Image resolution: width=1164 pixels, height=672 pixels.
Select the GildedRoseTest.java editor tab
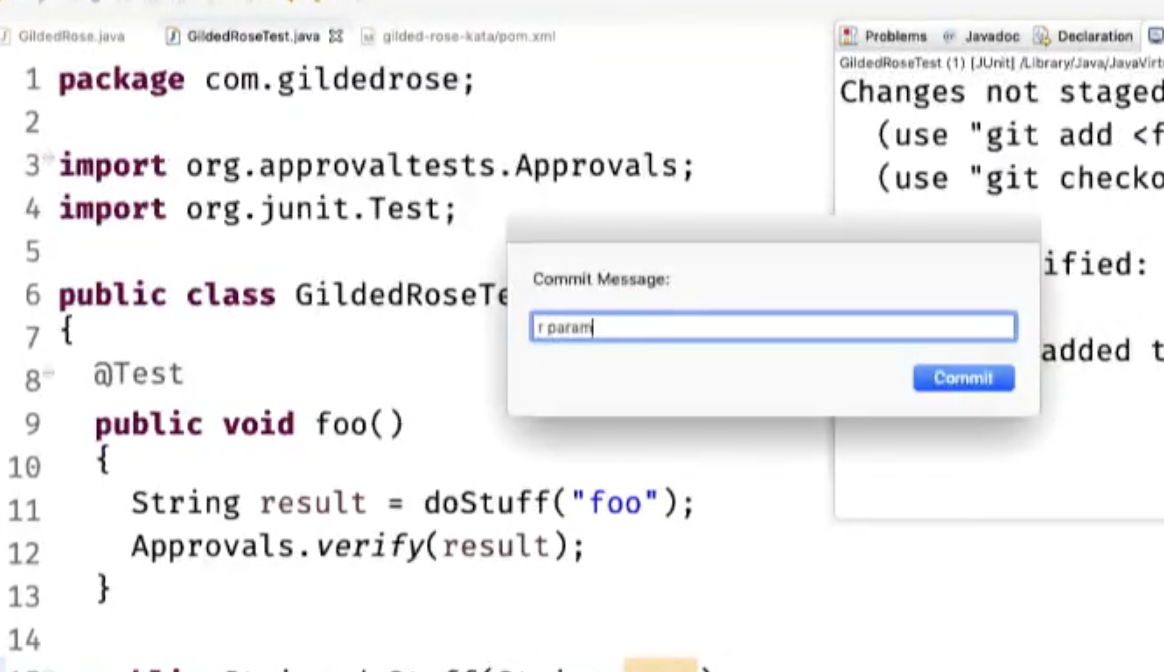click(x=253, y=36)
